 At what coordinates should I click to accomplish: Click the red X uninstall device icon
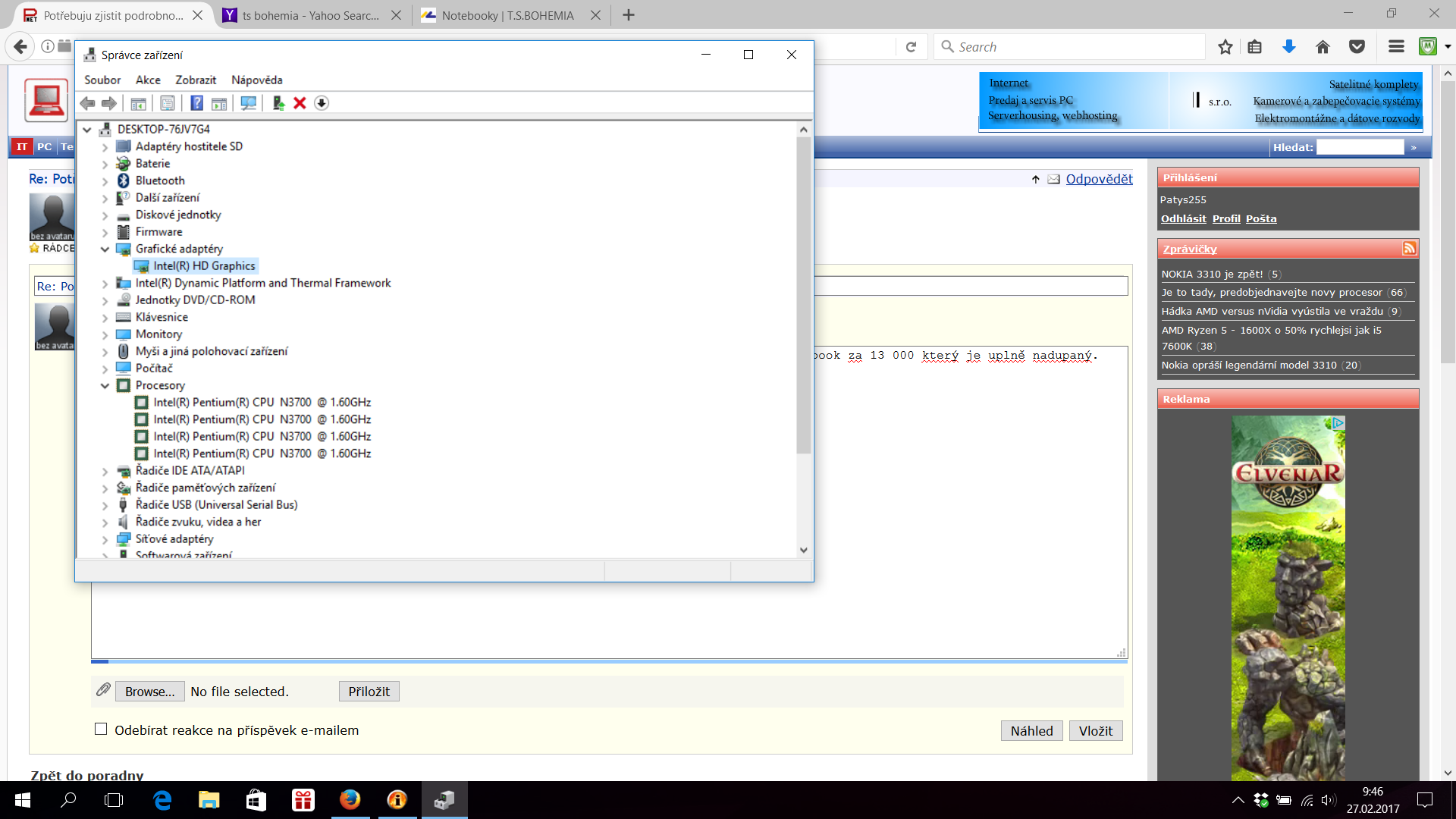[x=300, y=103]
